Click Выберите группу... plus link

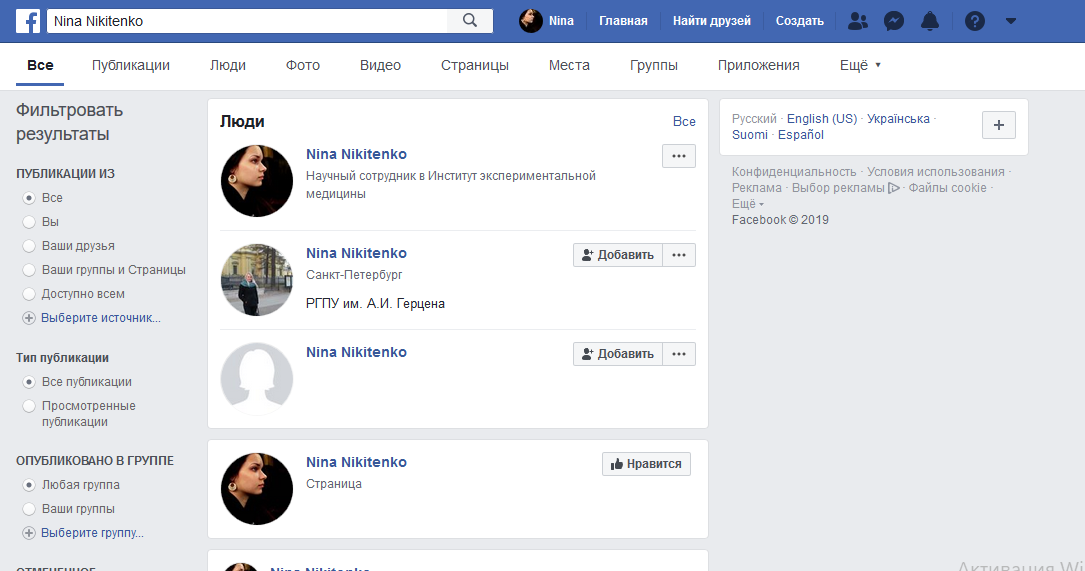point(83,533)
